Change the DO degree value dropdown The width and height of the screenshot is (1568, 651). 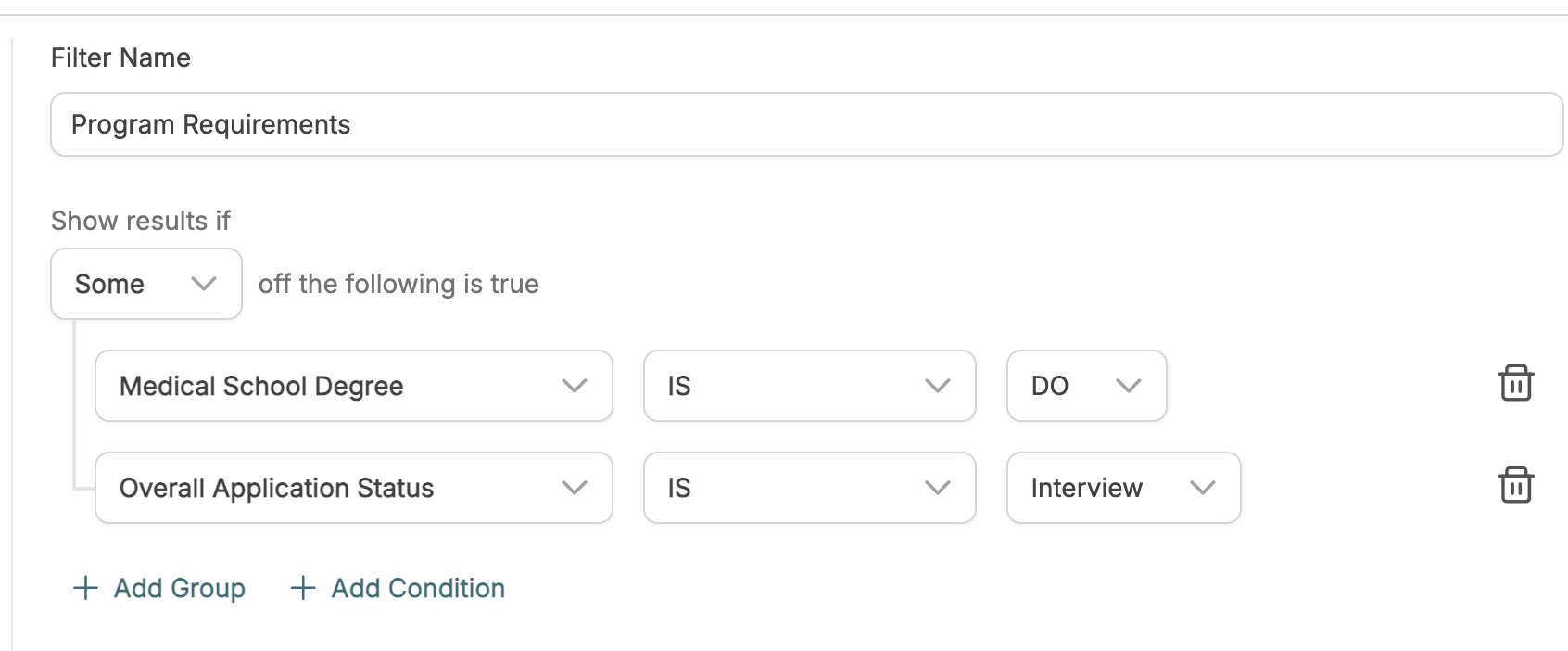coord(1087,386)
